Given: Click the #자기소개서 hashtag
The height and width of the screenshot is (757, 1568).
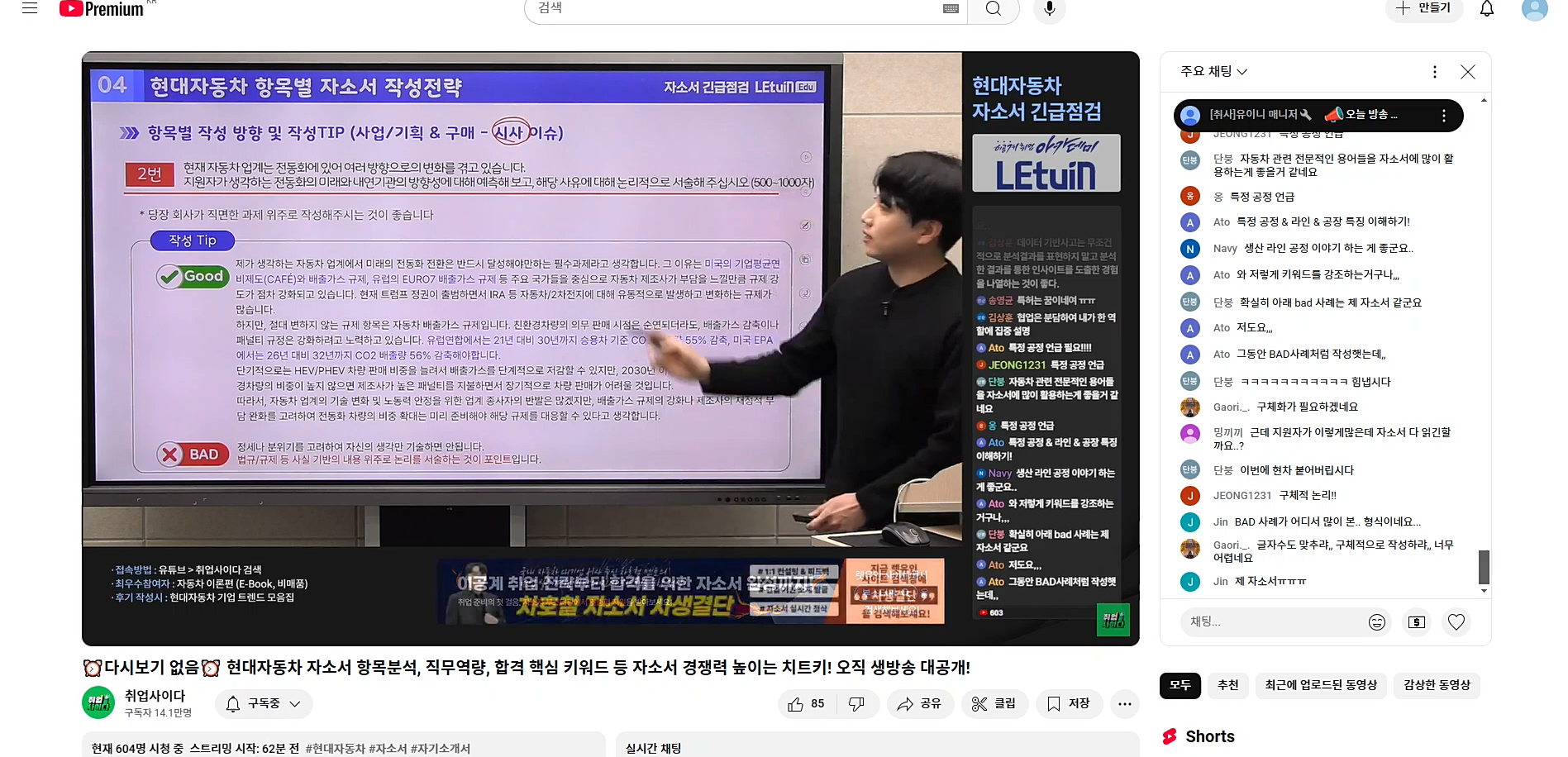Looking at the screenshot, I should (x=440, y=748).
